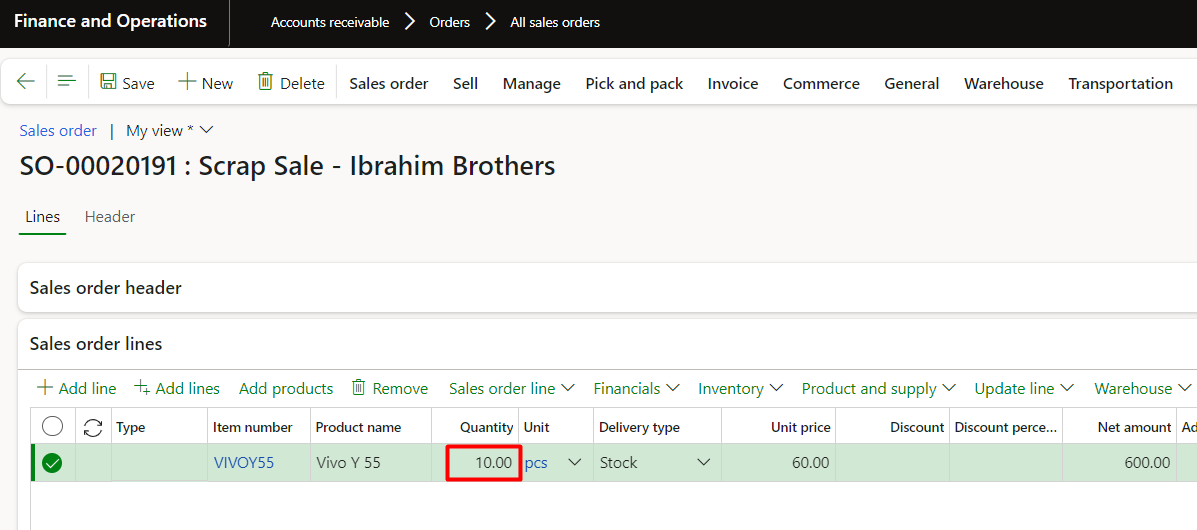The image size is (1197, 530).
Task: Toggle select-all circle in grid header
Action: tap(53, 427)
